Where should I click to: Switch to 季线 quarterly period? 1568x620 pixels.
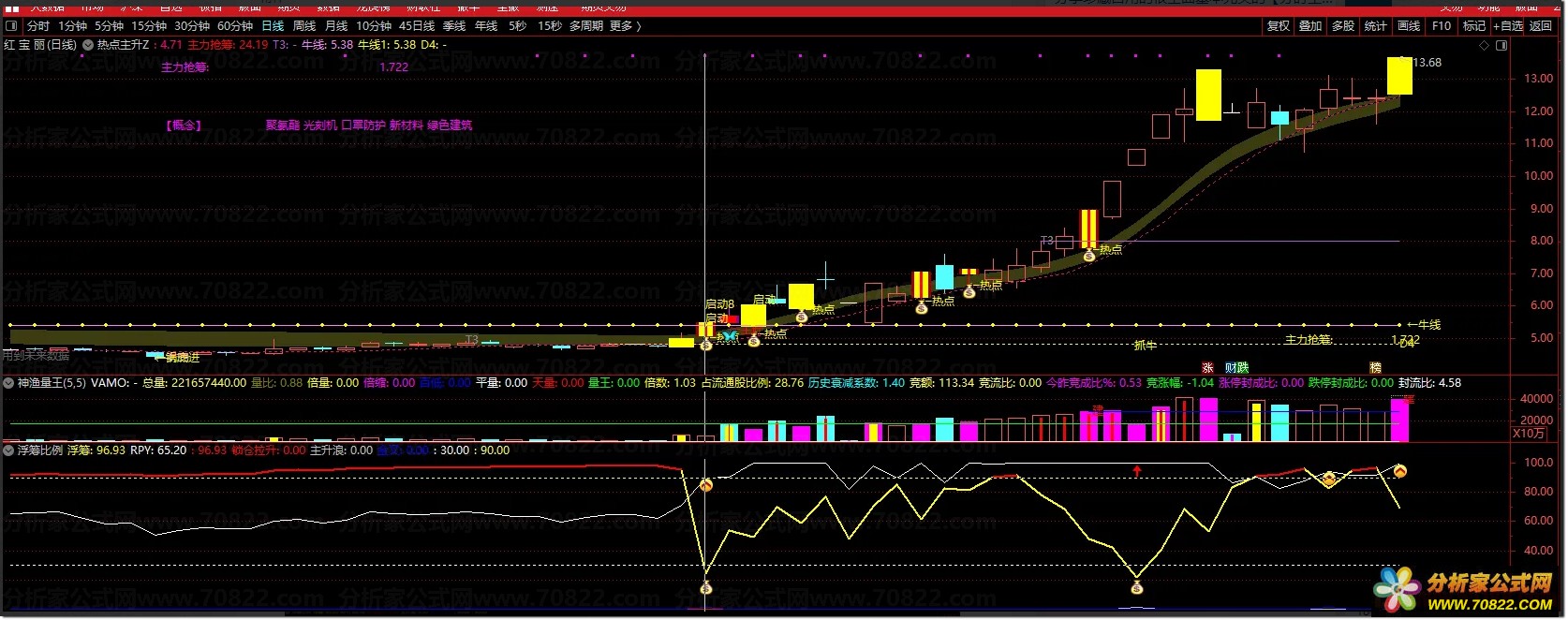(454, 26)
